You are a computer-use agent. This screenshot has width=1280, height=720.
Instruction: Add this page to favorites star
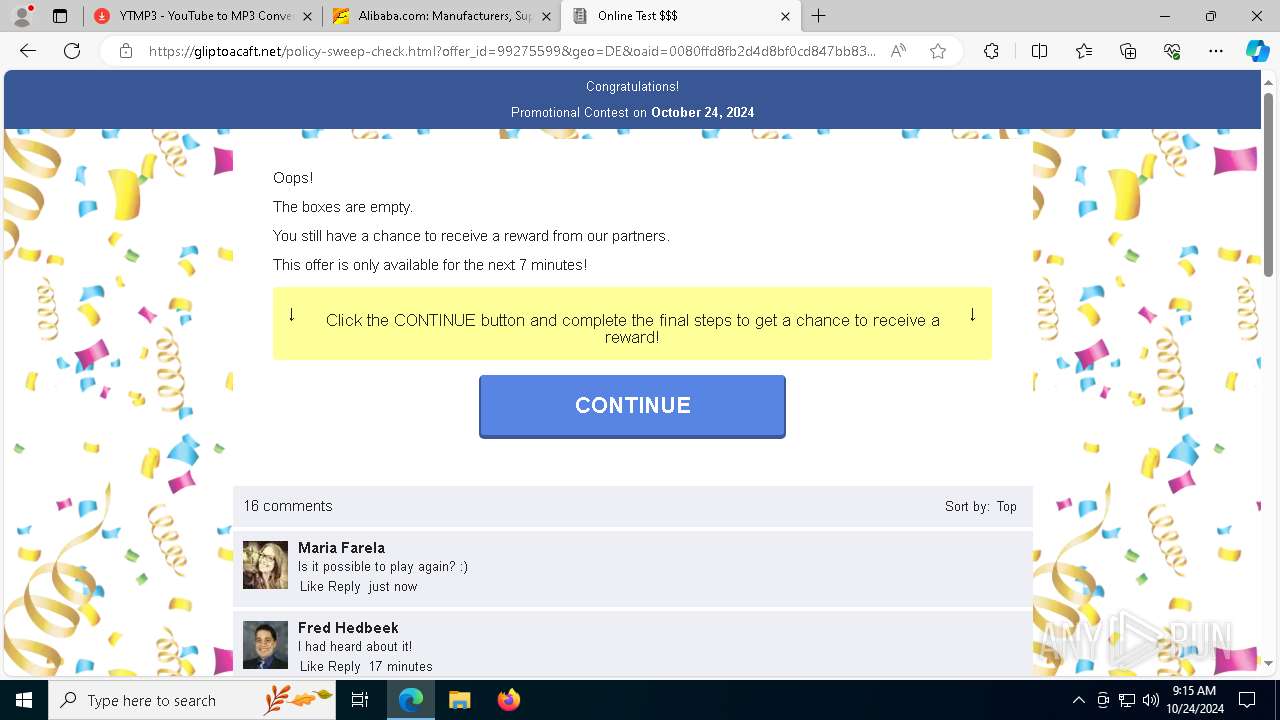937,51
